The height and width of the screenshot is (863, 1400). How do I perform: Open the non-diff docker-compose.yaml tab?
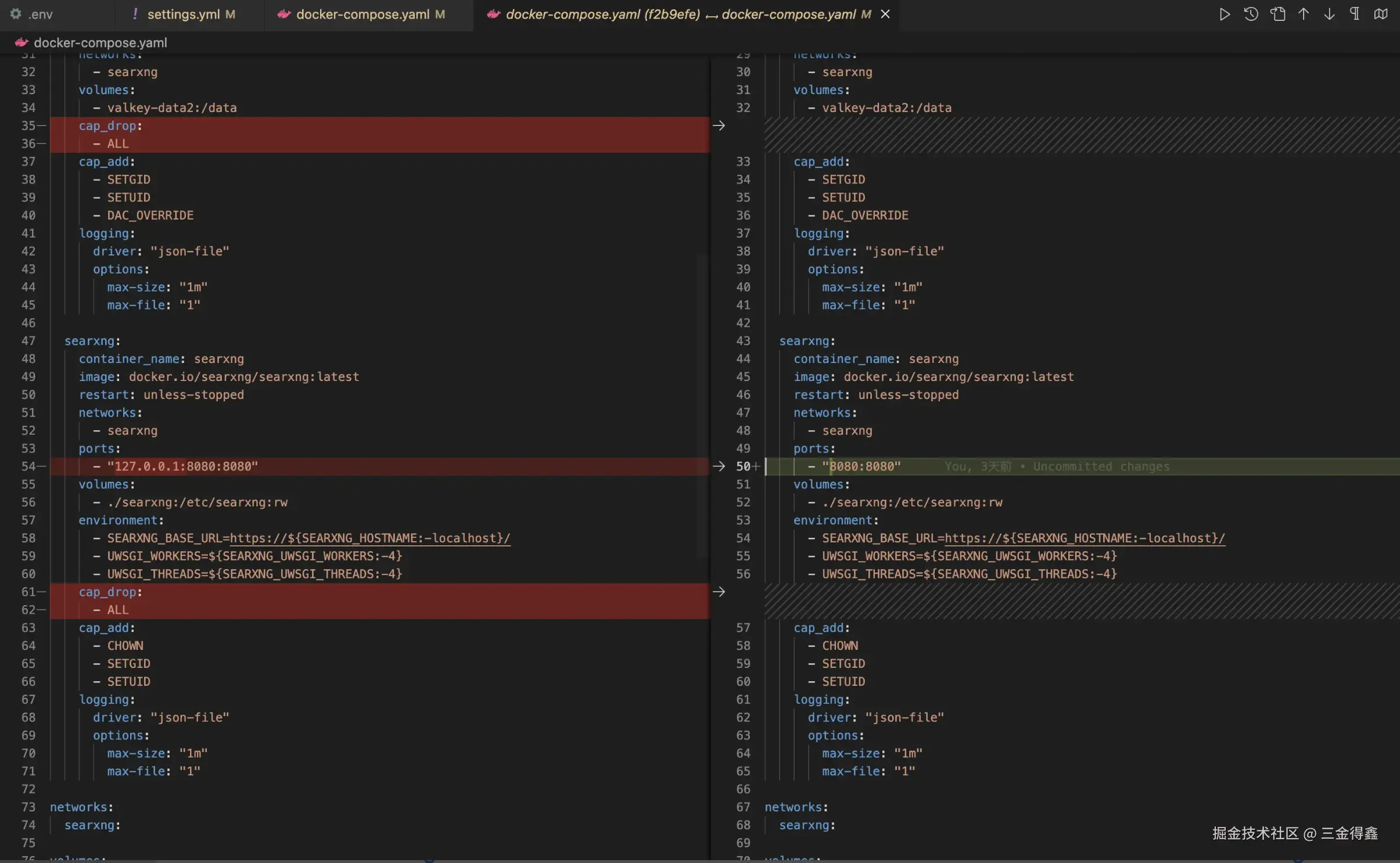[362, 15]
